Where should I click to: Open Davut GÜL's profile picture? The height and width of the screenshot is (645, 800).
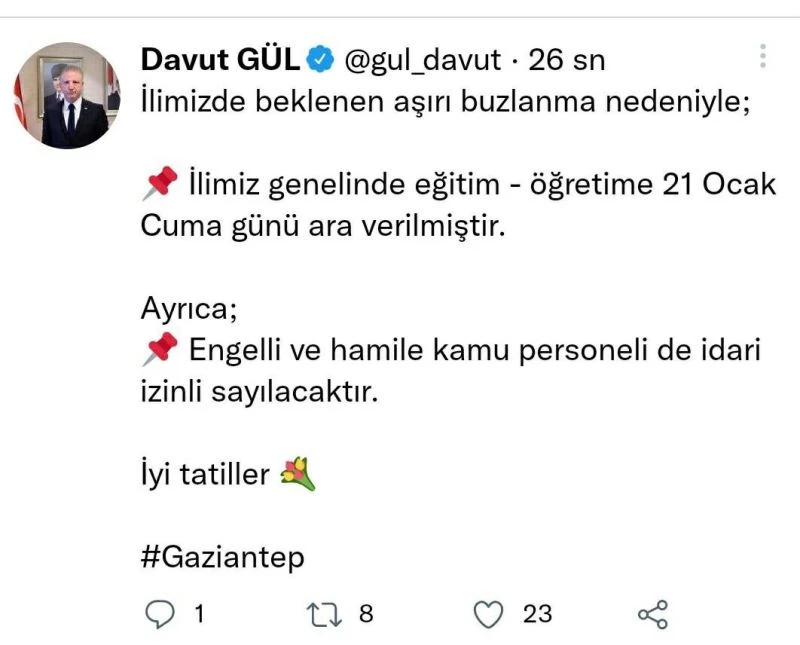(67, 95)
